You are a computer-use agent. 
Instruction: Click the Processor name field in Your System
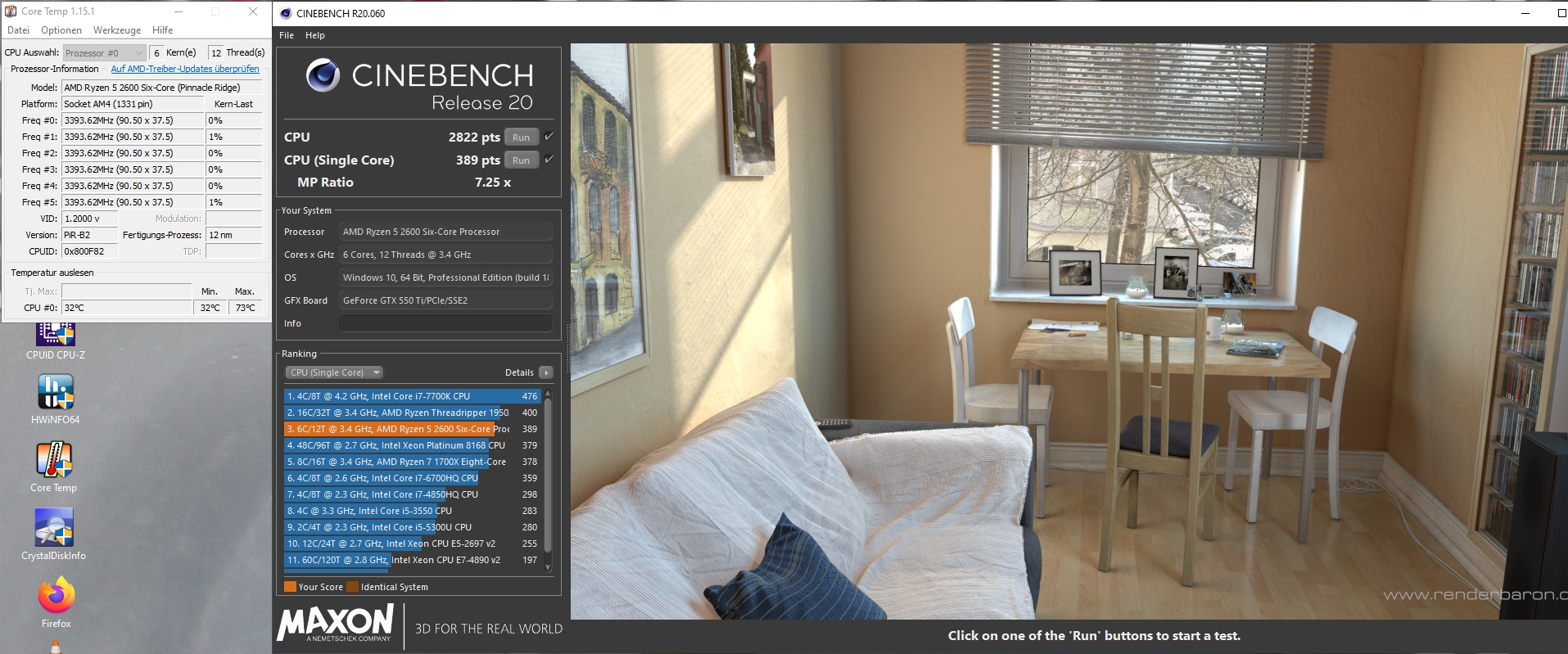point(445,232)
